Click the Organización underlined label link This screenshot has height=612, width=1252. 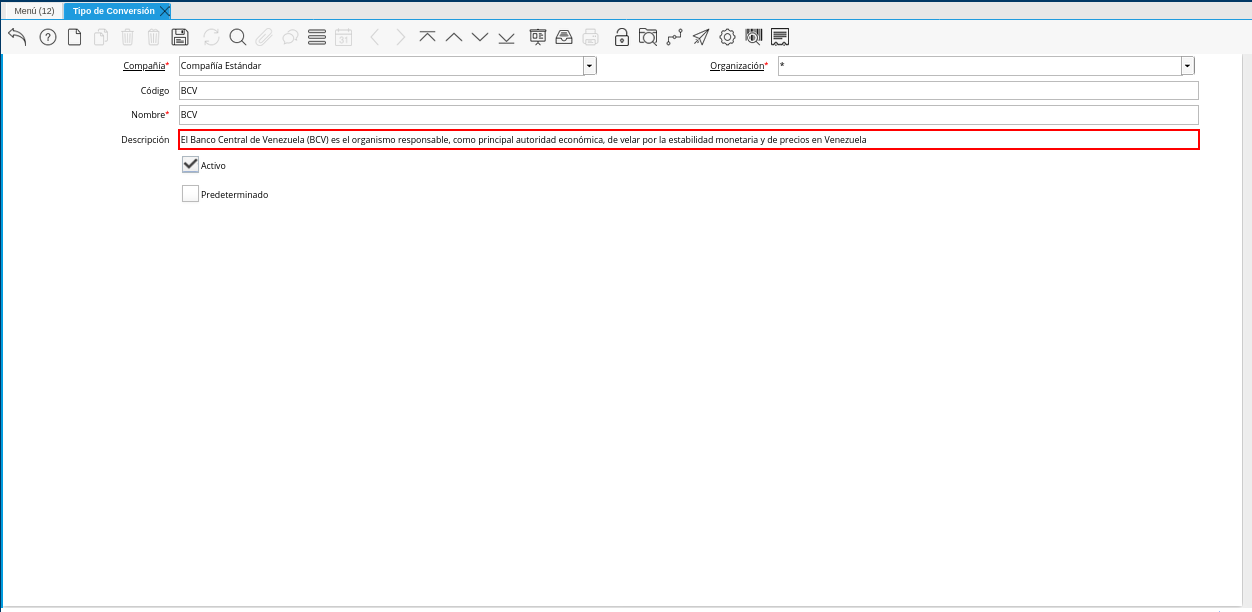(x=737, y=65)
